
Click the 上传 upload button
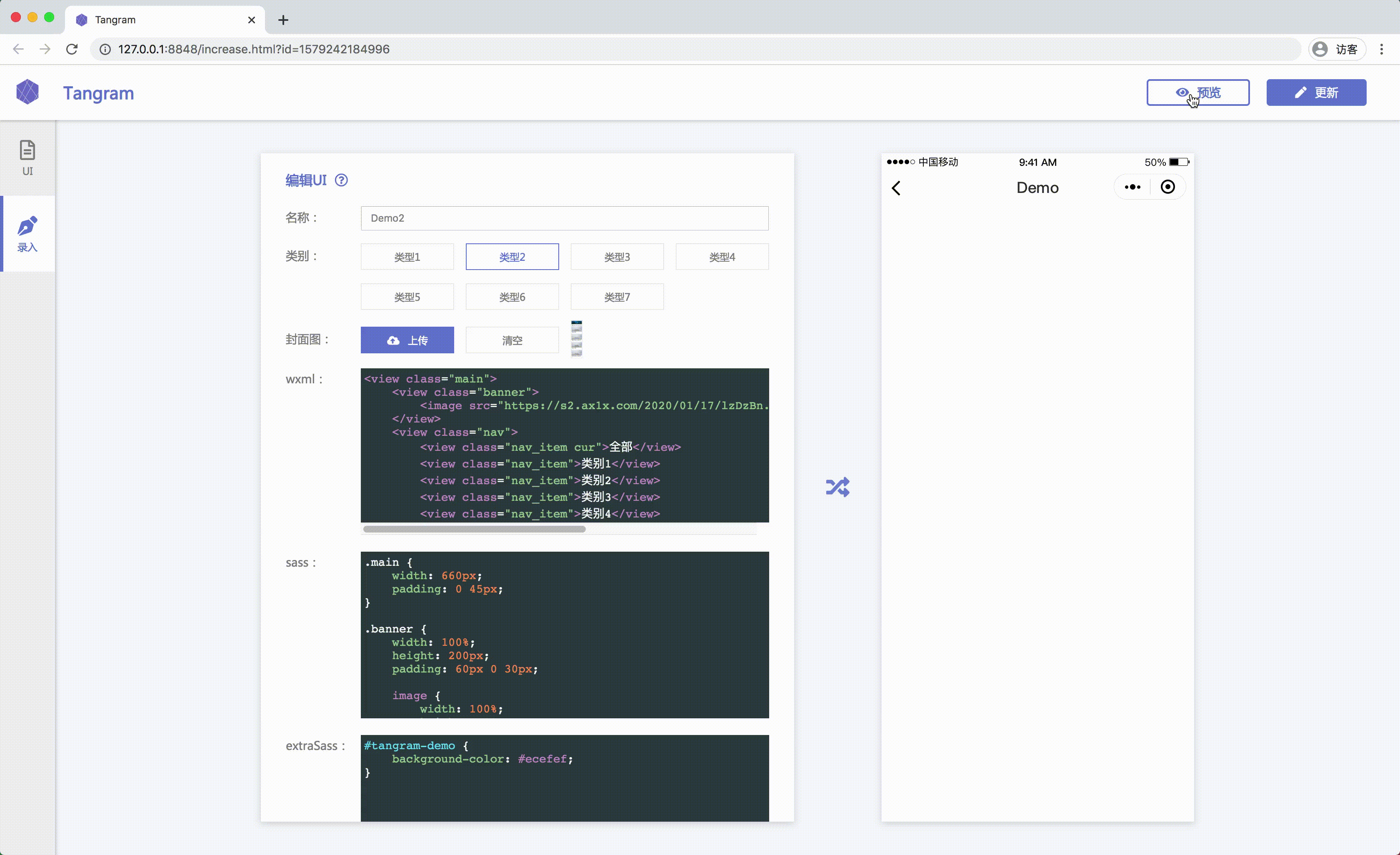click(407, 340)
